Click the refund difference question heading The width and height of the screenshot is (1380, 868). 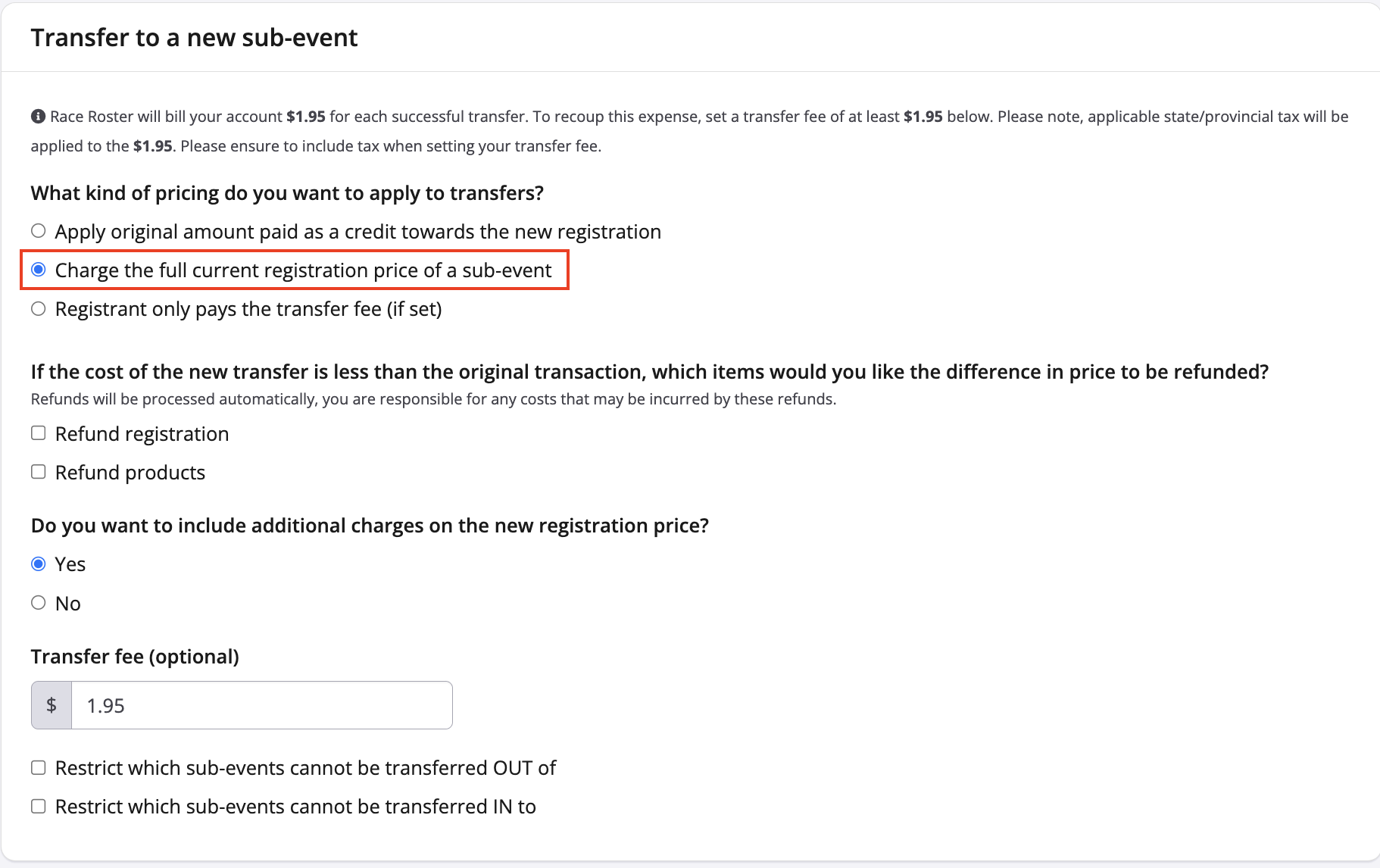pyautogui.click(x=649, y=371)
